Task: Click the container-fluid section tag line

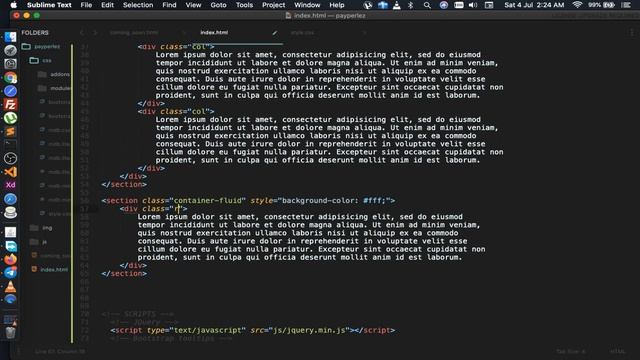Action: 248,200
